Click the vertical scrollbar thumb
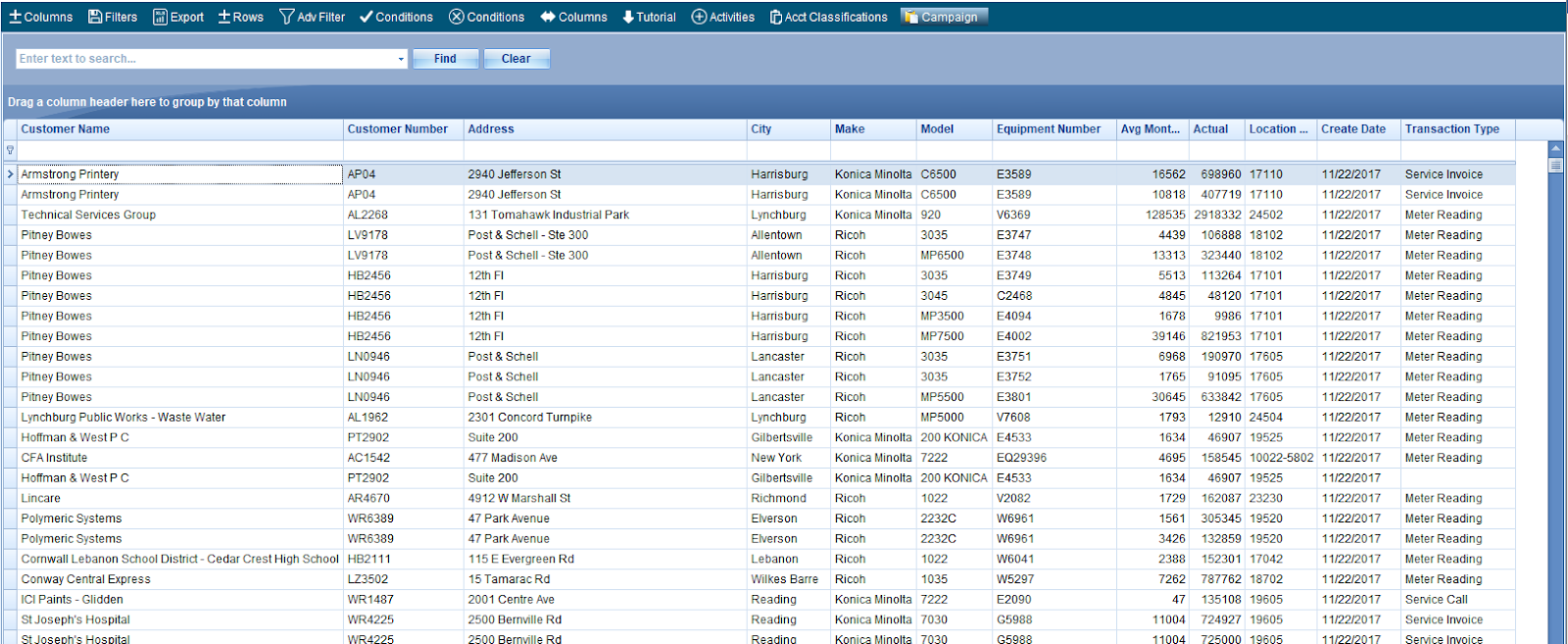1568x644 pixels. [1555, 166]
